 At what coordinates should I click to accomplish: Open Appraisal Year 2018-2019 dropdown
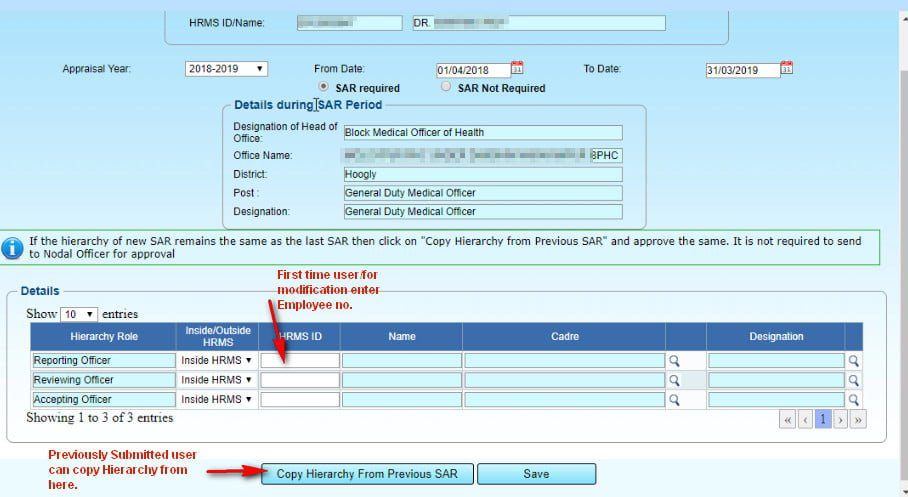pos(226,69)
